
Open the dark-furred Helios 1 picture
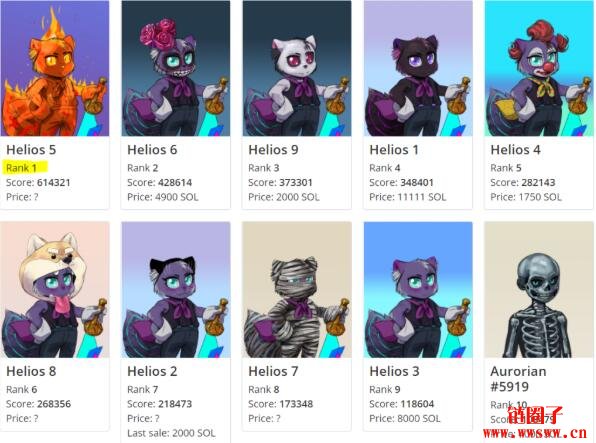pyautogui.click(x=418, y=68)
